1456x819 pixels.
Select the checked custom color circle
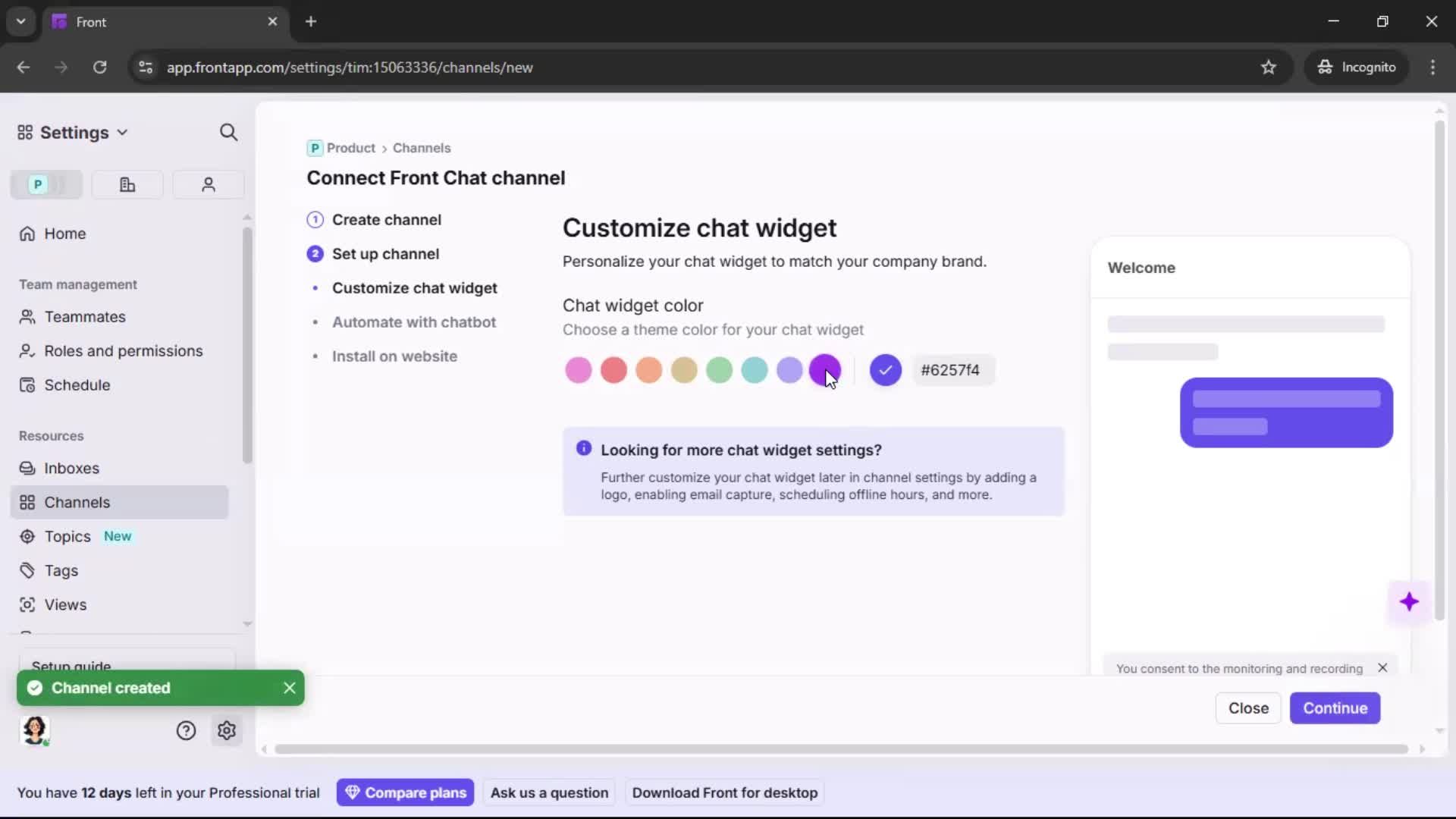coord(885,370)
